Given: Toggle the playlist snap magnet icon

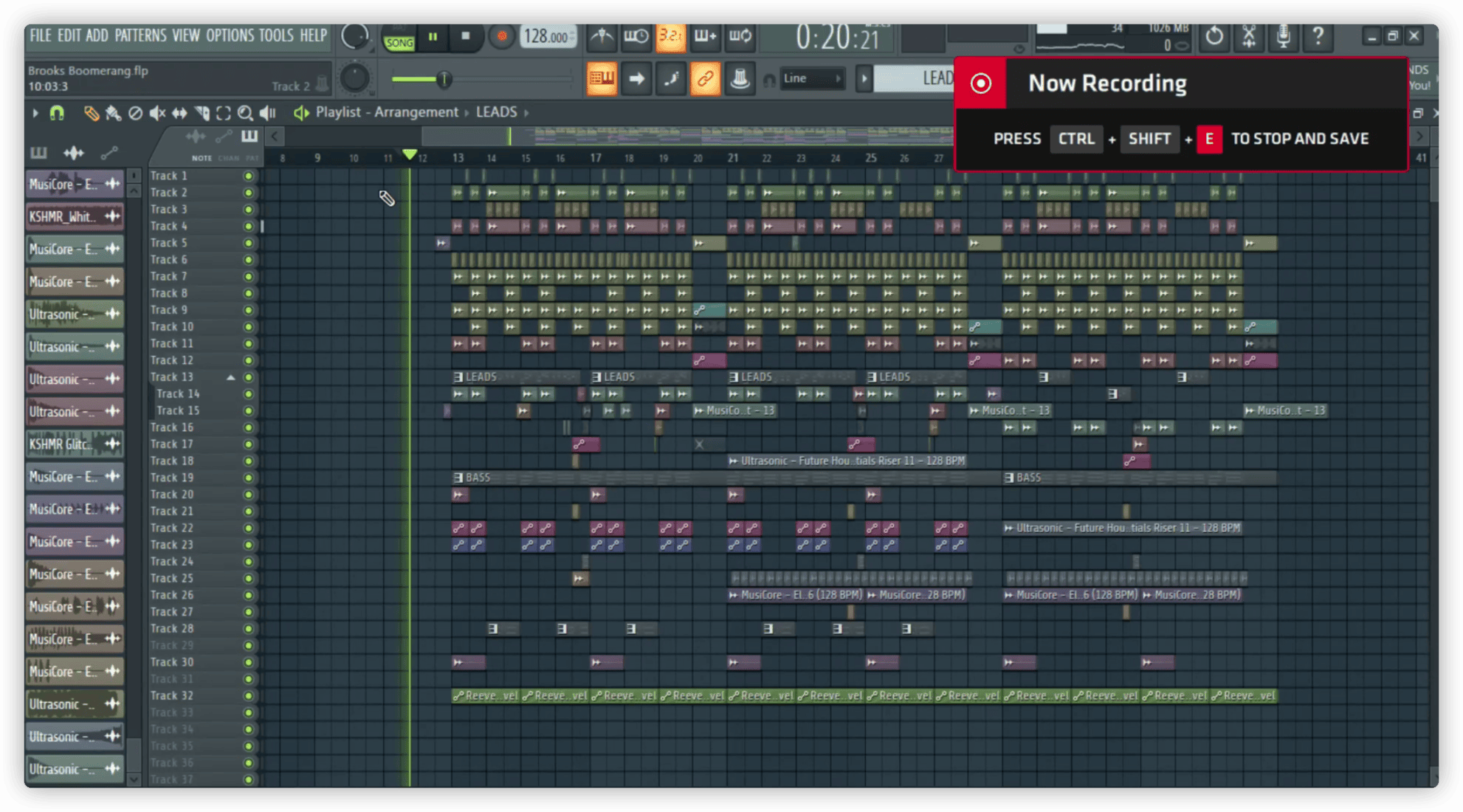Looking at the screenshot, I should coord(57,113).
